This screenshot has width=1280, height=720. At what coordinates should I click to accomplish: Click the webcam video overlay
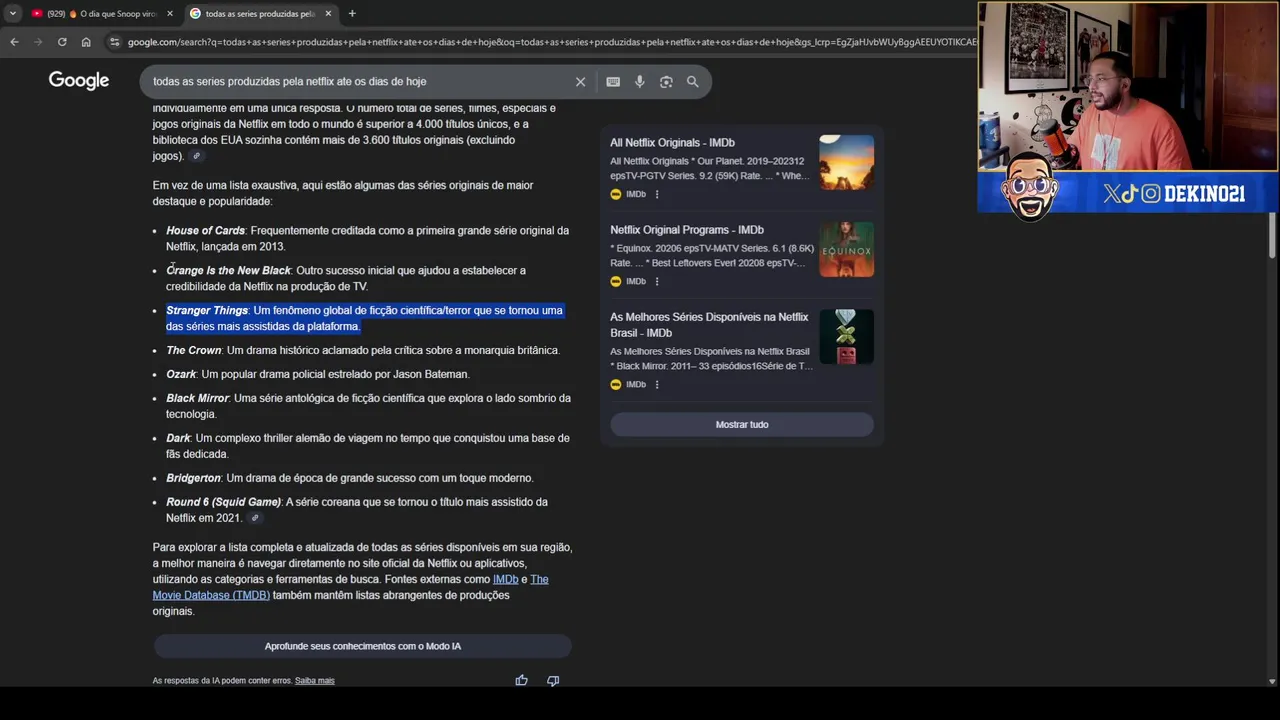tap(1128, 88)
